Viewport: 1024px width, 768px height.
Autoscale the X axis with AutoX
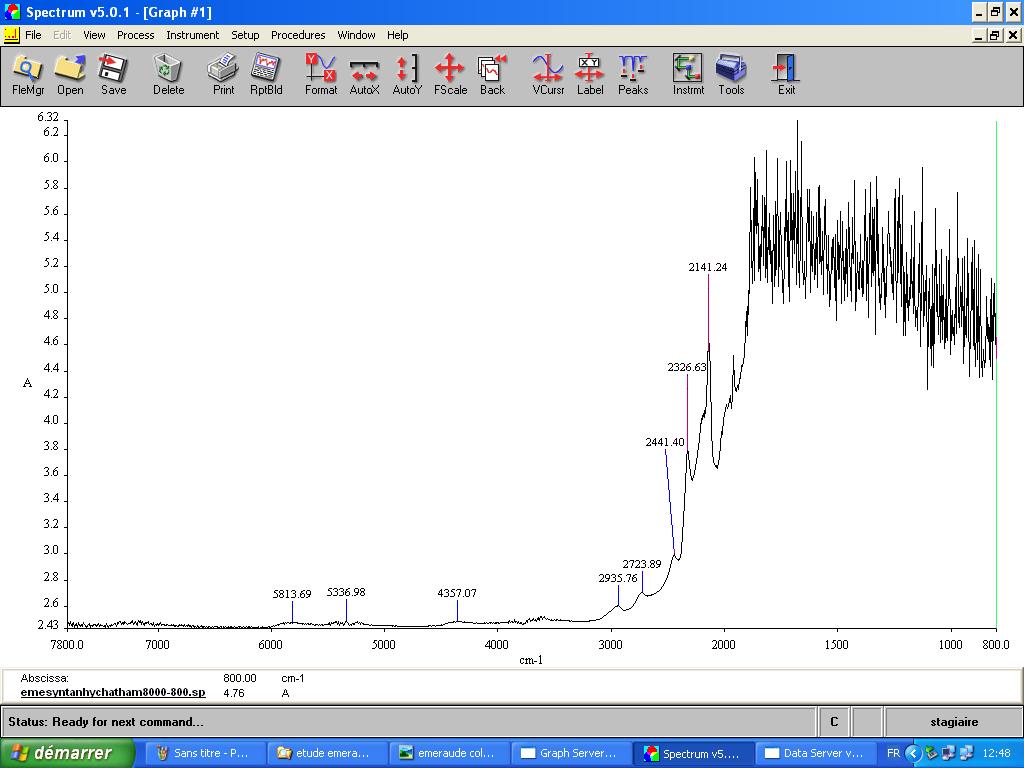364,75
